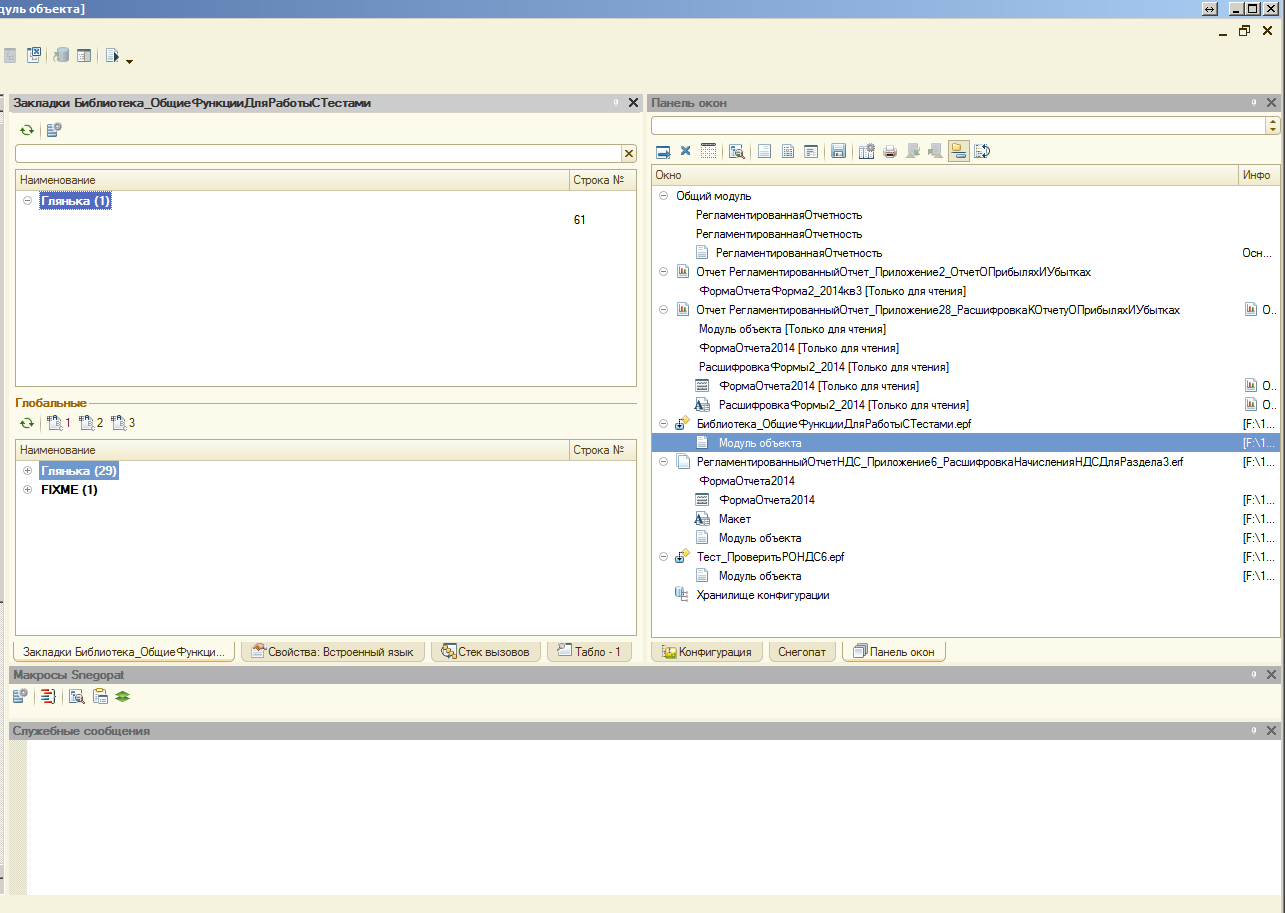Click spinner arrows of Панель окон filter field

click(x=1272, y=125)
